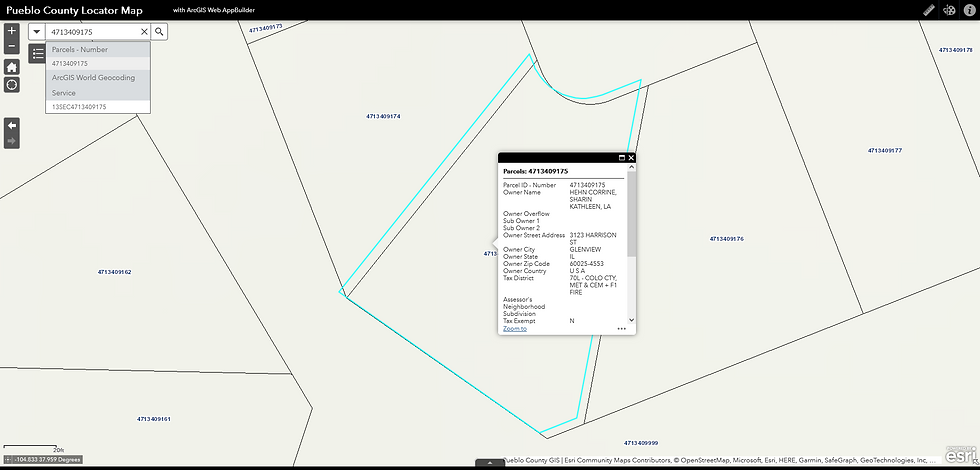Click parcel label 4713409177 on map
This screenshot has width=980, height=470.
[x=884, y=150]
